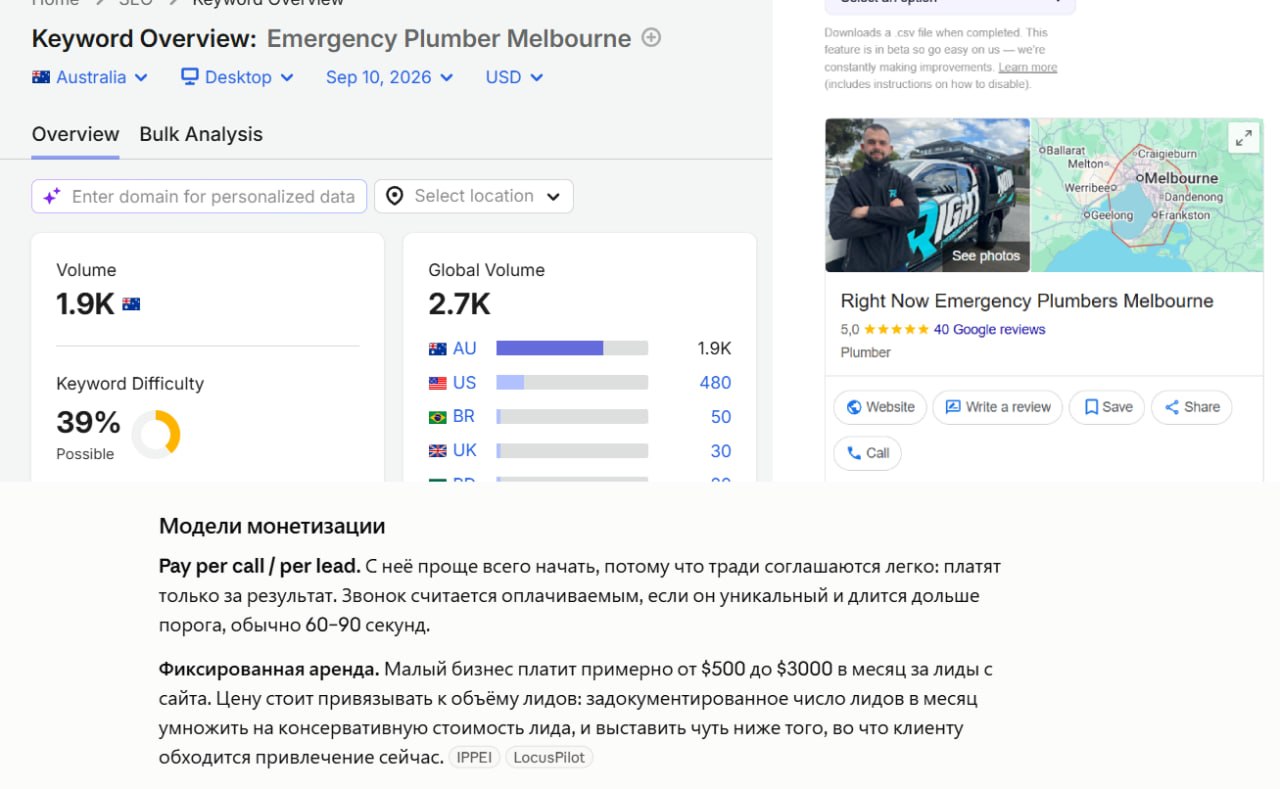Screen dimensions: 1280x789
Task: Click the US volume bar
Action: 572,382
